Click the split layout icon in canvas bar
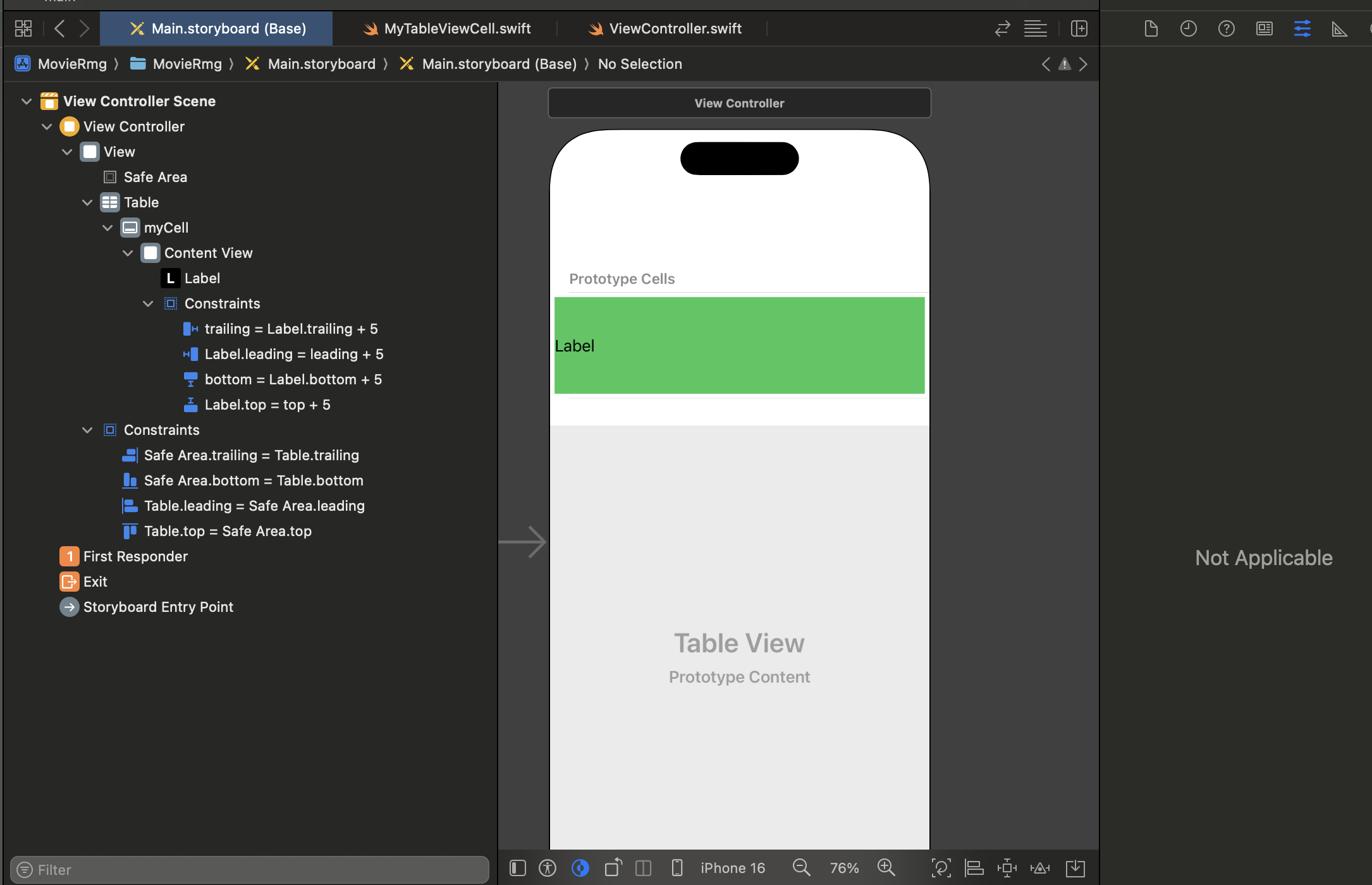This screenshot has height=885, width=1372. (x=644, y=868)
